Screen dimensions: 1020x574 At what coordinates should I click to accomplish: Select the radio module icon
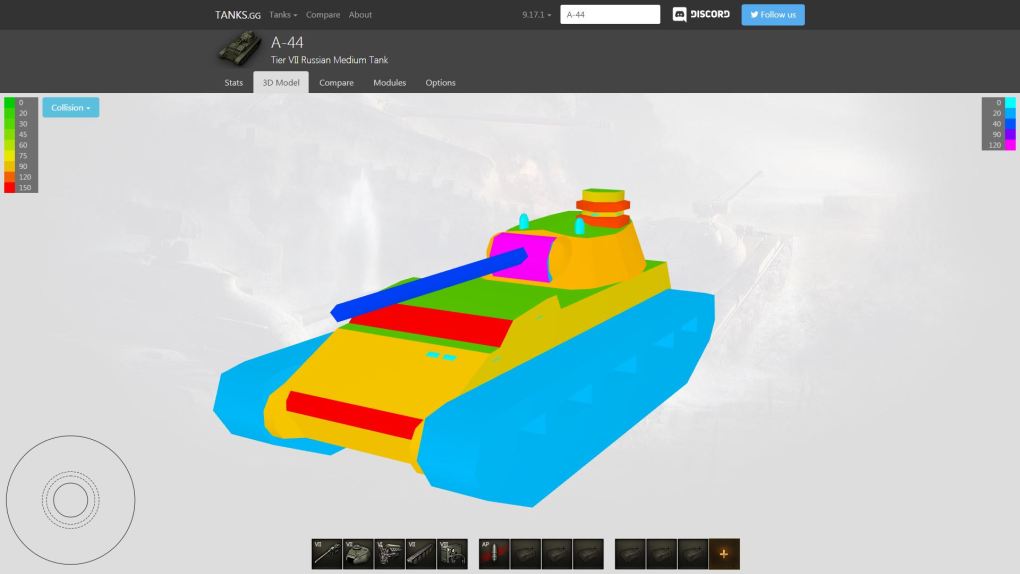452,553
